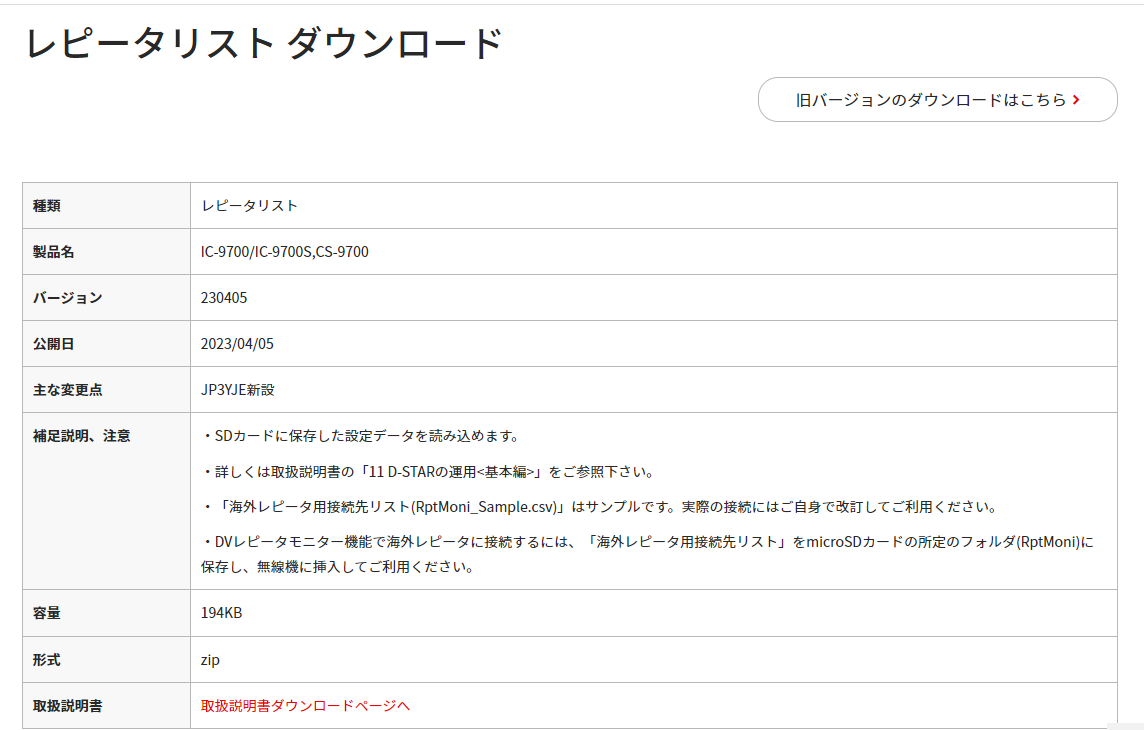Select the version number 230405
Image resolution: width=1144 pixels, height=730 pixels.
(x=224, y=298)
